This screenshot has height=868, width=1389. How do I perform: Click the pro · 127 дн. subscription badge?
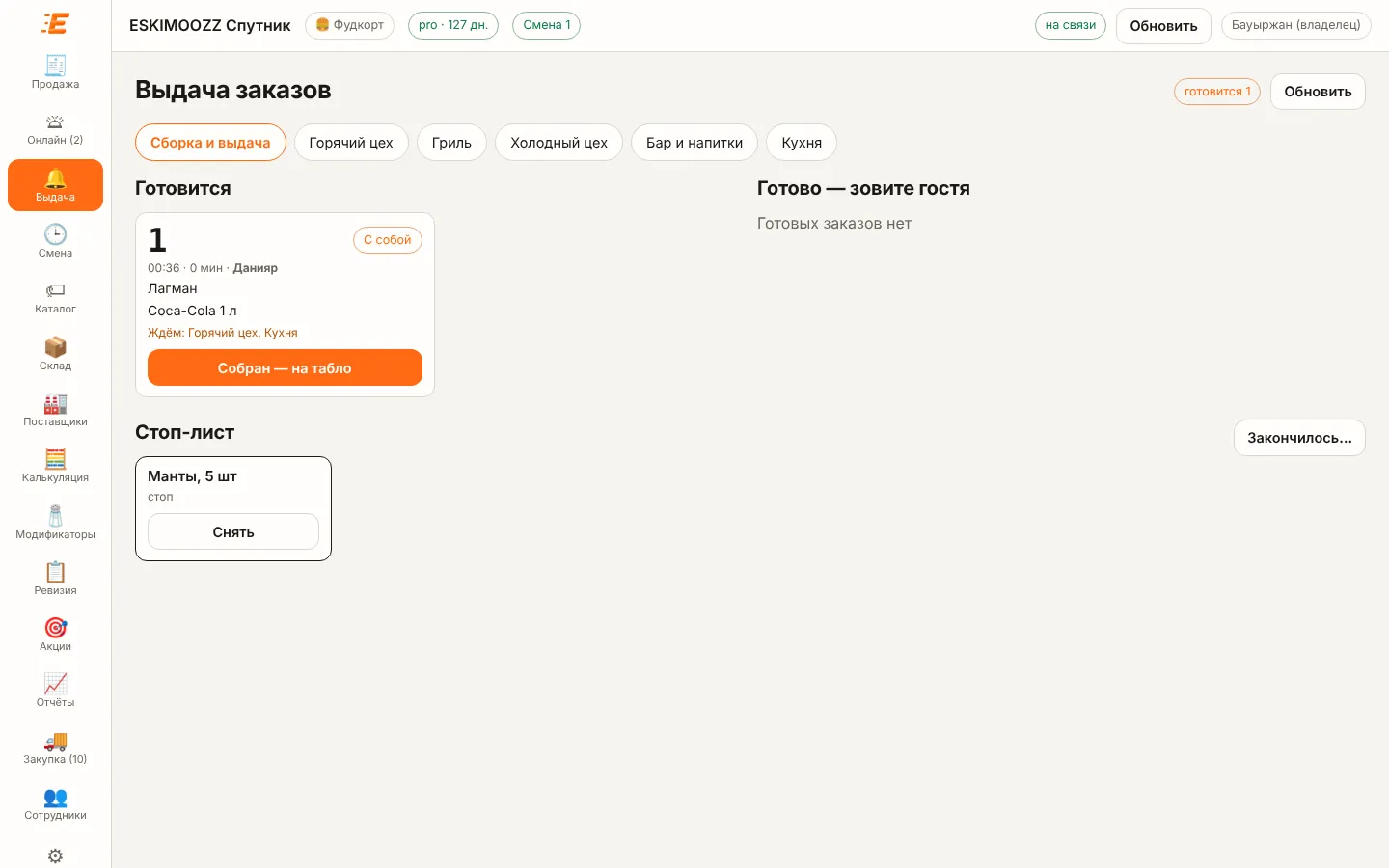tap(453, 25)
